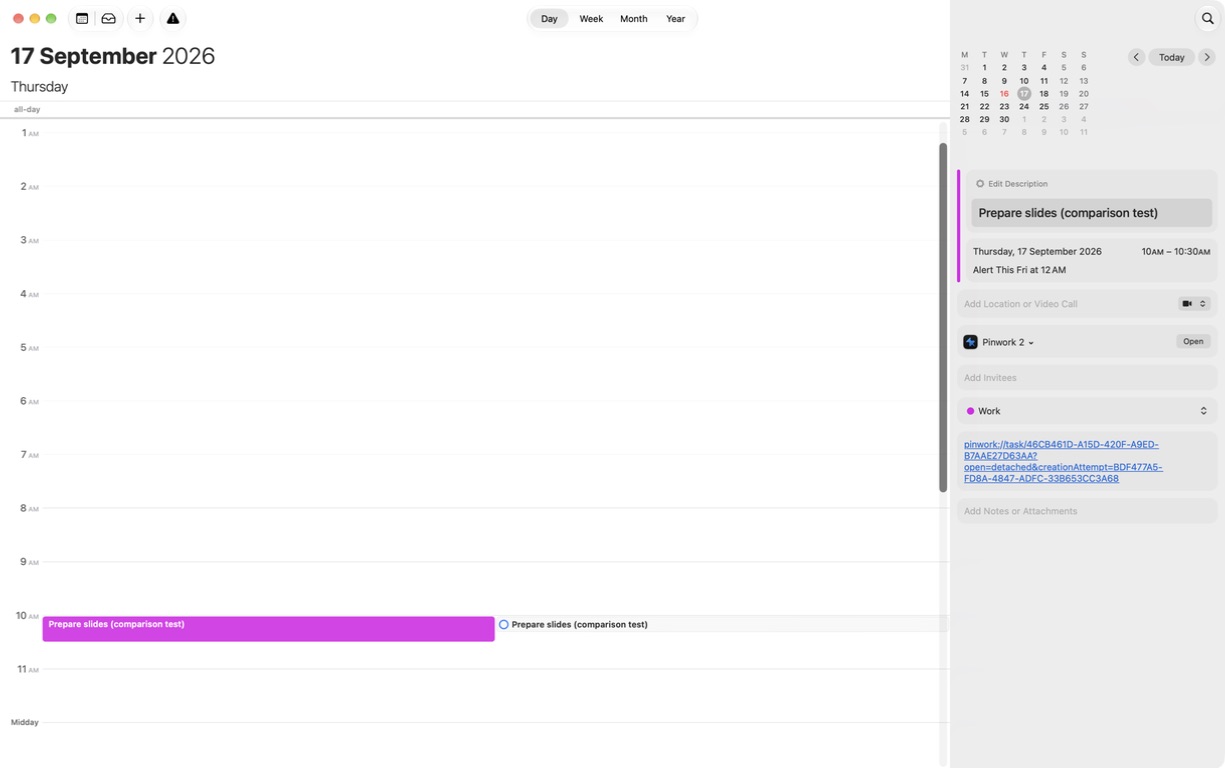This screenshot has height=768, width=1225.
Task: Click the purple Work calendar color dot
Action: coord(970,411)
